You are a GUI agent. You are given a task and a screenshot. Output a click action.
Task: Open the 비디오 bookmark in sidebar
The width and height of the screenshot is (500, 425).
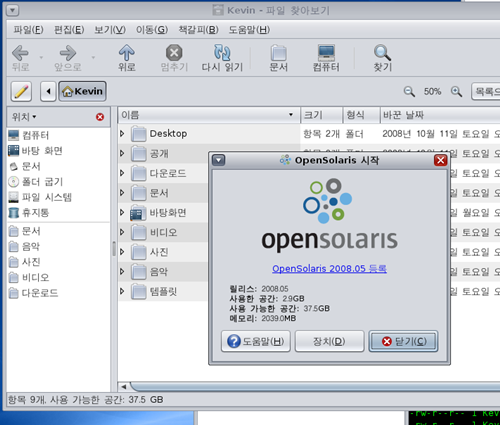point(29,277)
